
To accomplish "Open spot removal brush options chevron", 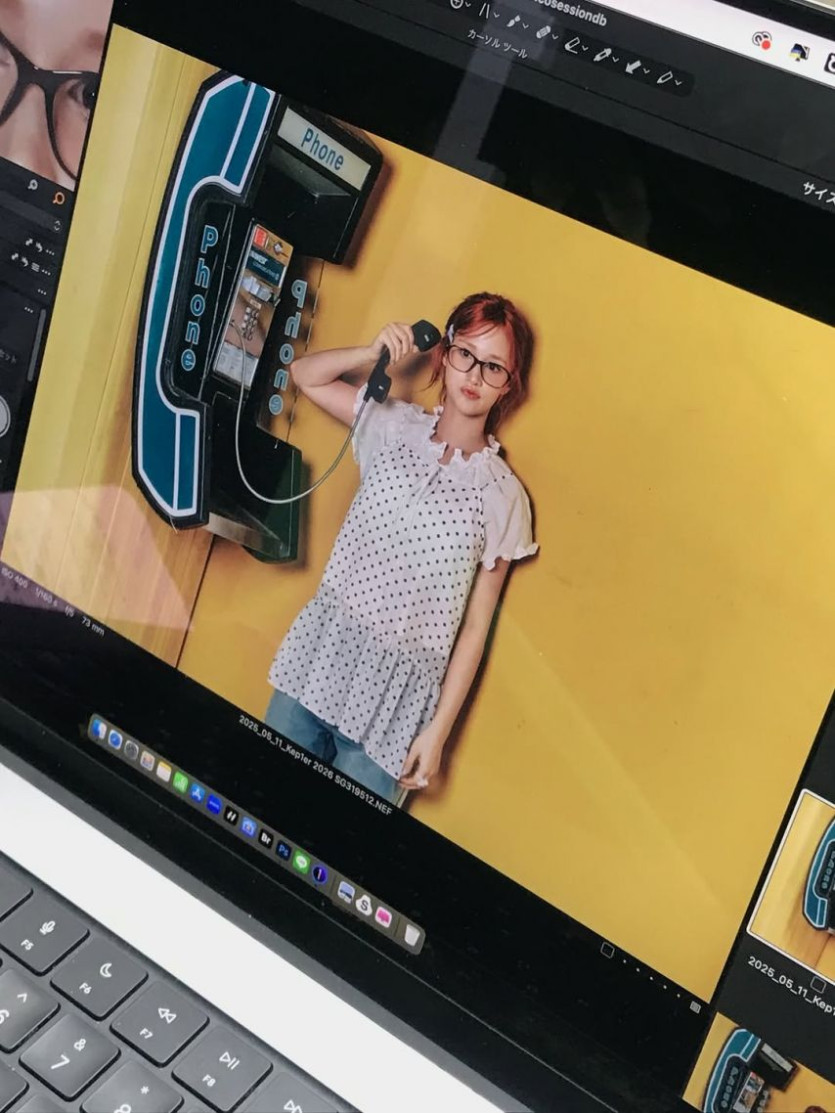I will pyautogui.click(x=525, y=26).
